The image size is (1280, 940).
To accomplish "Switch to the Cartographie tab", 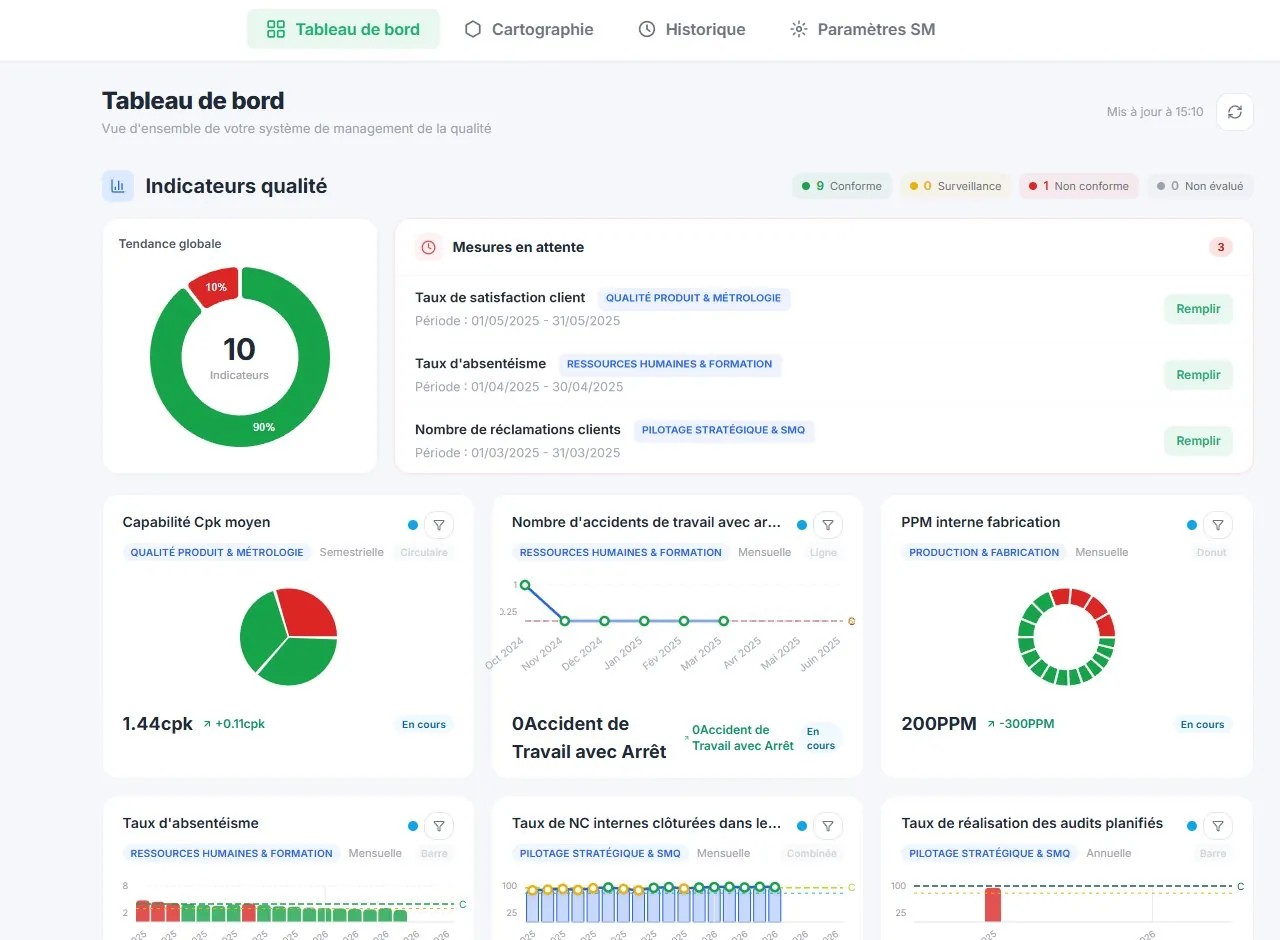I will [529, 29].
